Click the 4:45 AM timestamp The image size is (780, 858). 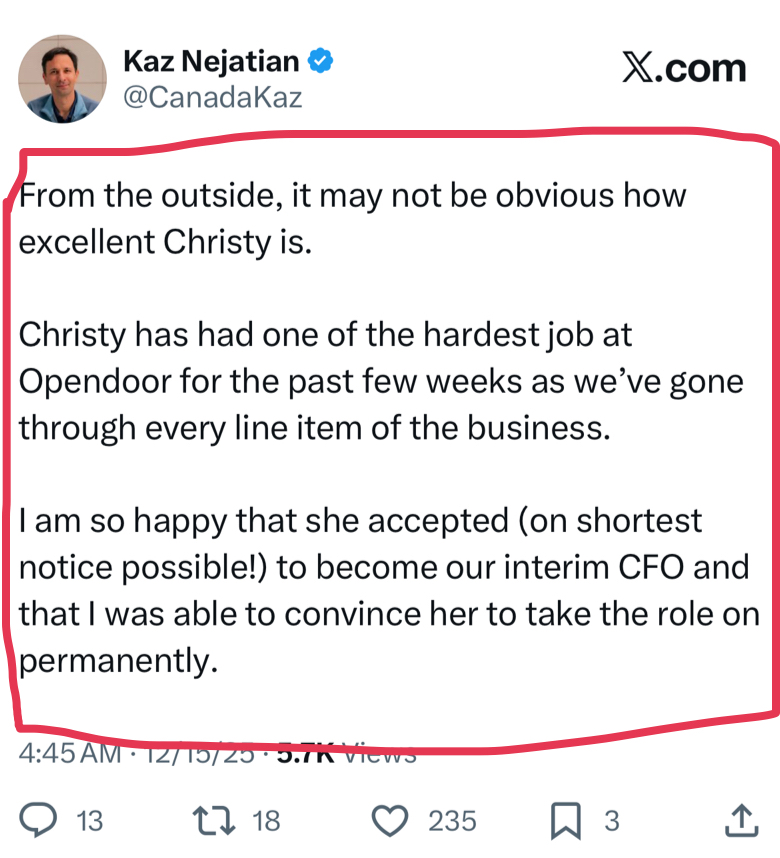pos(70,753)
